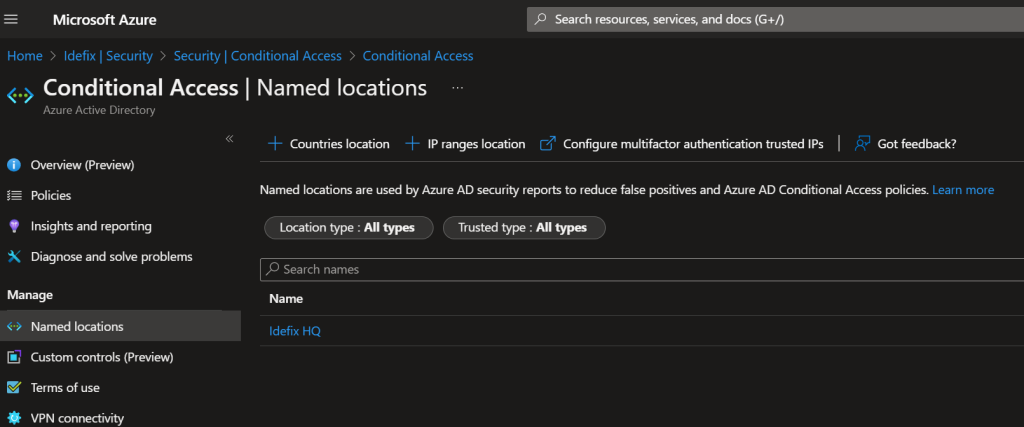Viewport: 1024px width, 427px height.
Task: Go to Insights and reporting
Action: [91, 226]
